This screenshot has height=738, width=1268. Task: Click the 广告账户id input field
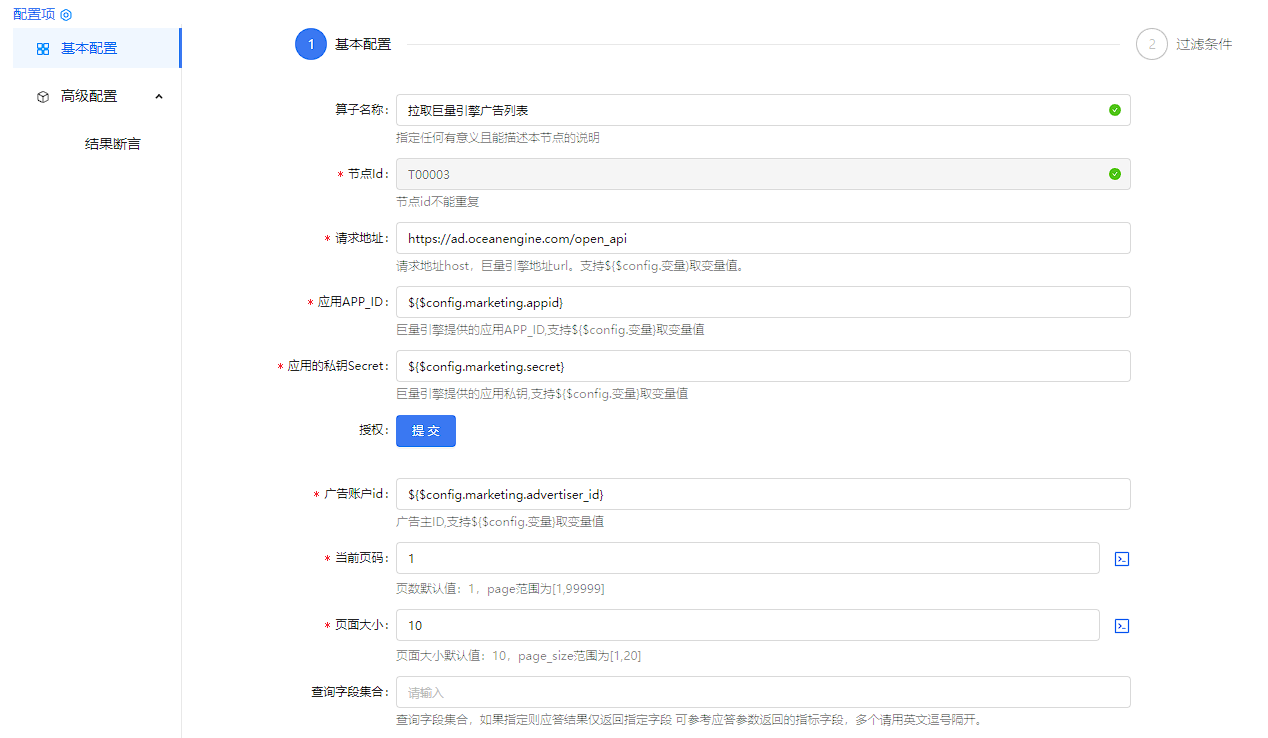coord(762,494)
